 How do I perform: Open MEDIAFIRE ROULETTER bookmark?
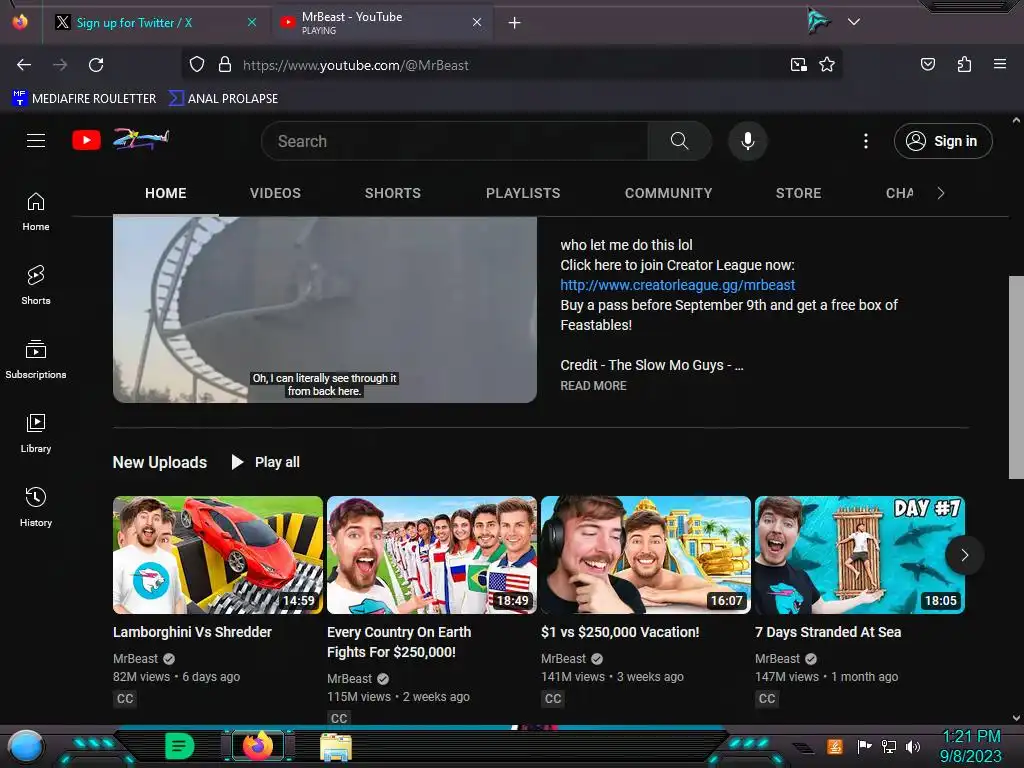[84, 99]
